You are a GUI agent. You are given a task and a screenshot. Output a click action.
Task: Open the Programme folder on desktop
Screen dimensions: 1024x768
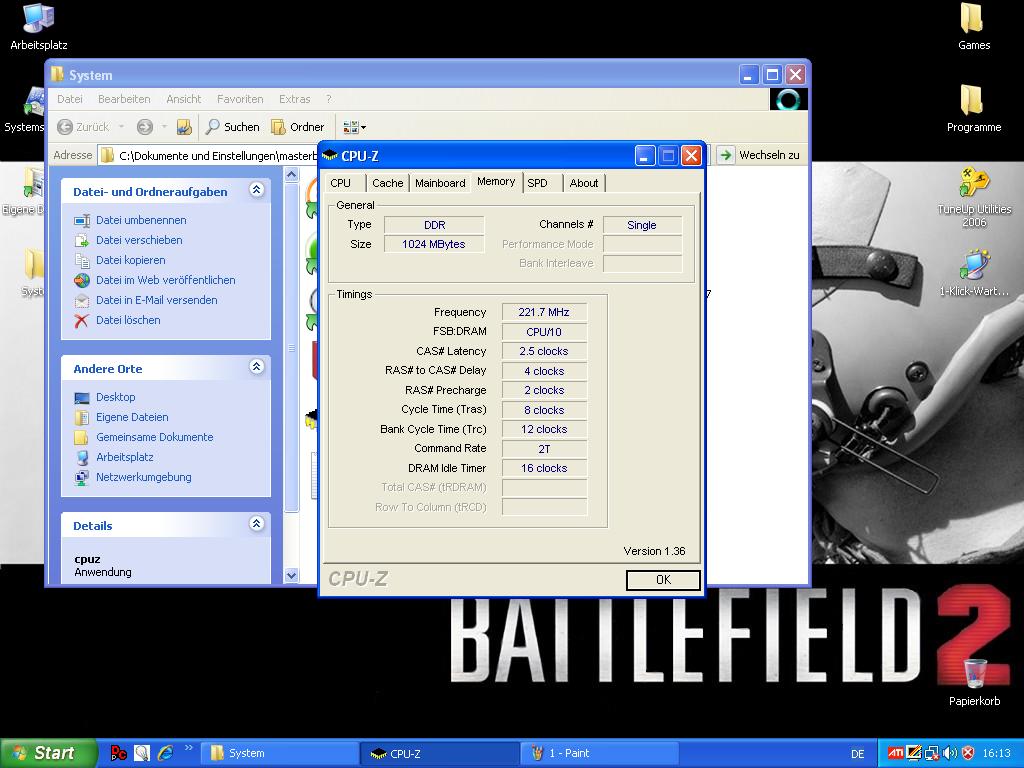pos(973,109)
